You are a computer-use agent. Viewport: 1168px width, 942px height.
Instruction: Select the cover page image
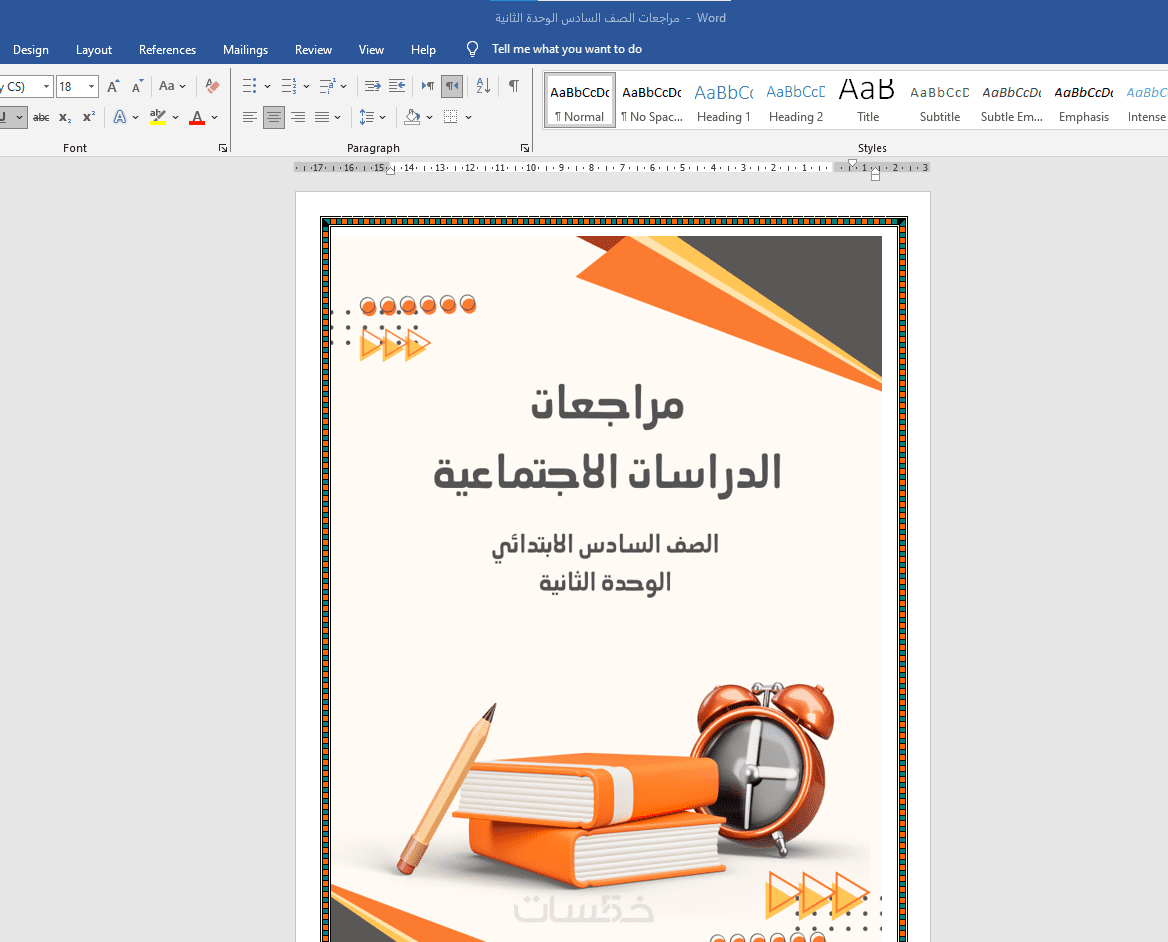(x=606, y=588)
